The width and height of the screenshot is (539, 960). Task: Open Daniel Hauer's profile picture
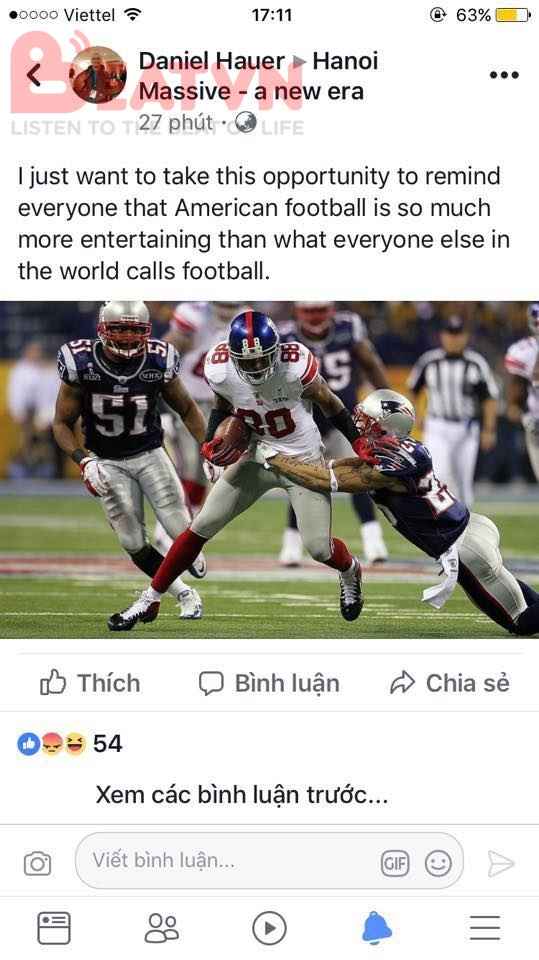click(x=98, y=75)
